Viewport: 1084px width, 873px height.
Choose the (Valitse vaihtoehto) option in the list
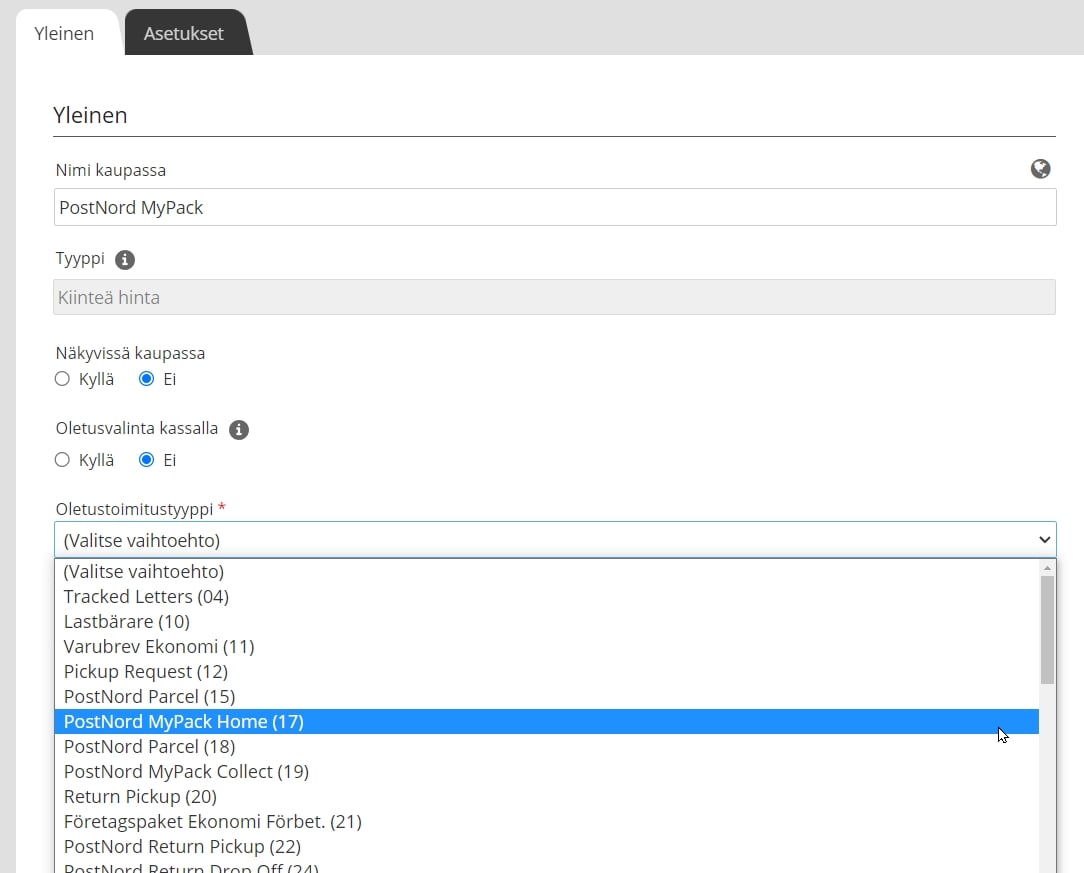tap(547, 572)
